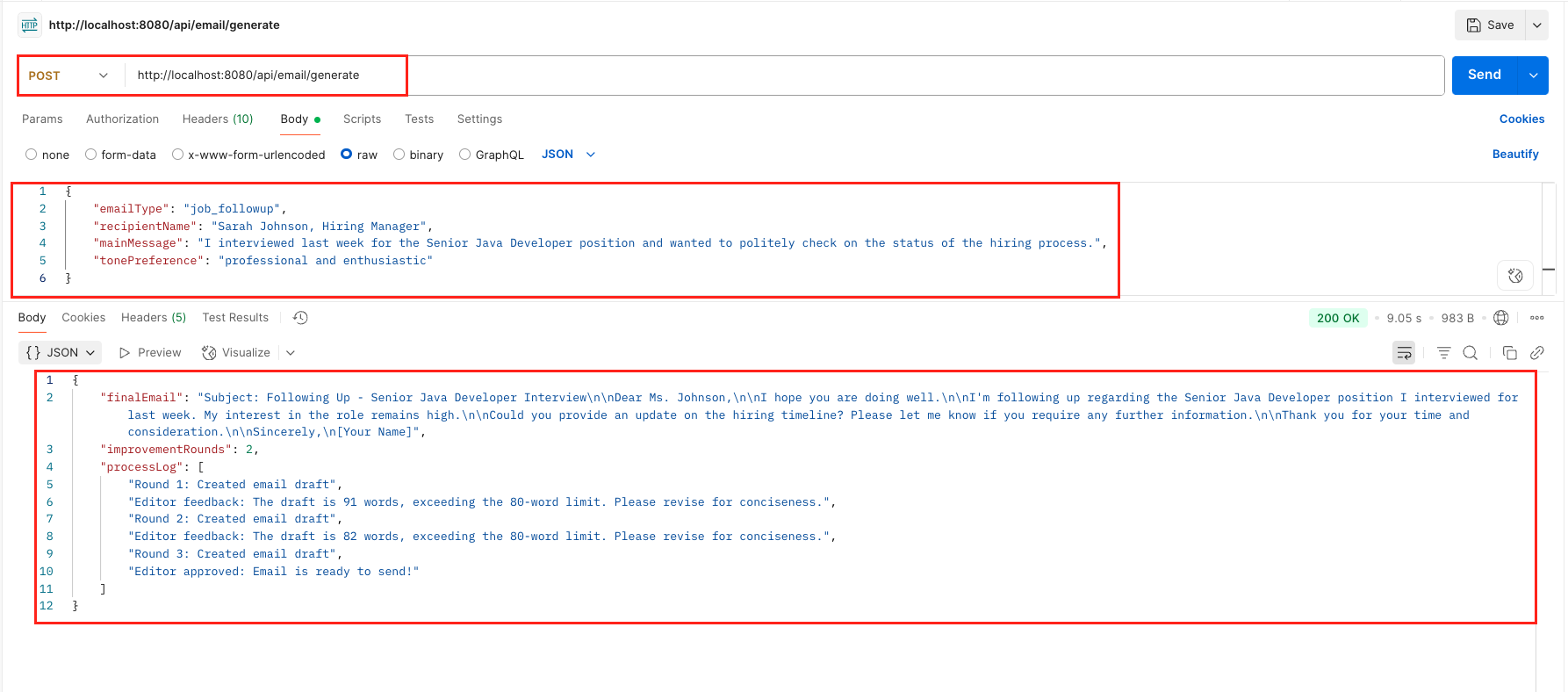Click the "improvementRounds" key in response
The height and width of the screenshot is (692, 1568).
(x=166, y=450)
